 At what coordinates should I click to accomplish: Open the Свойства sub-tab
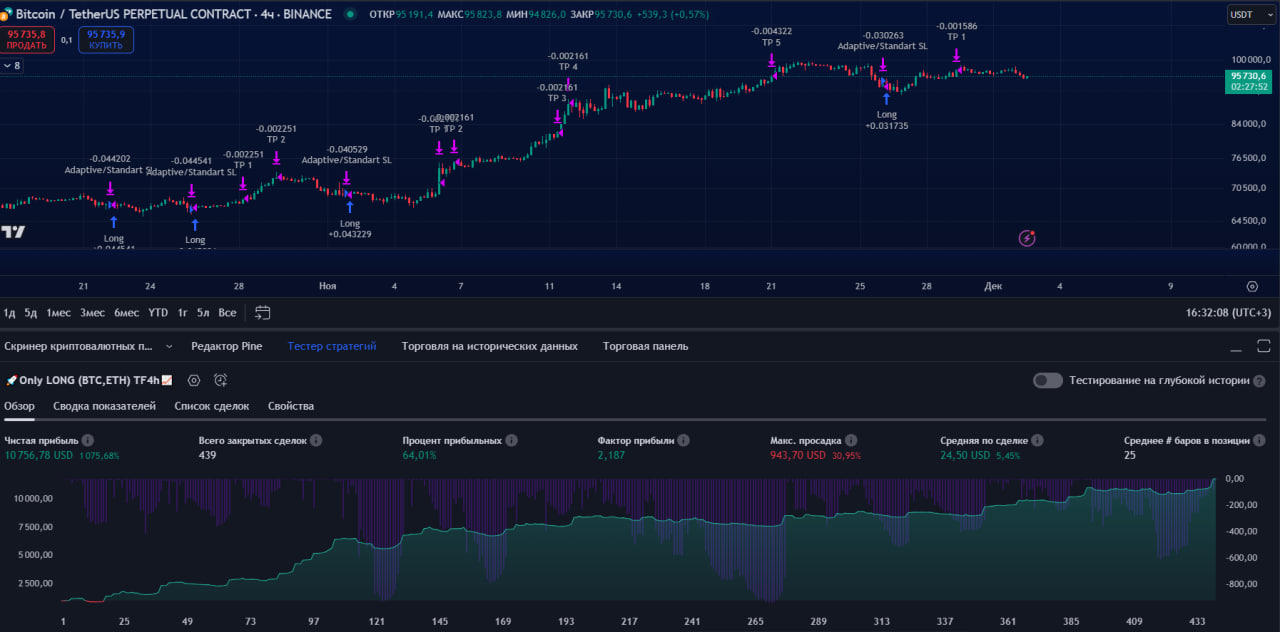tap(291, 406)
